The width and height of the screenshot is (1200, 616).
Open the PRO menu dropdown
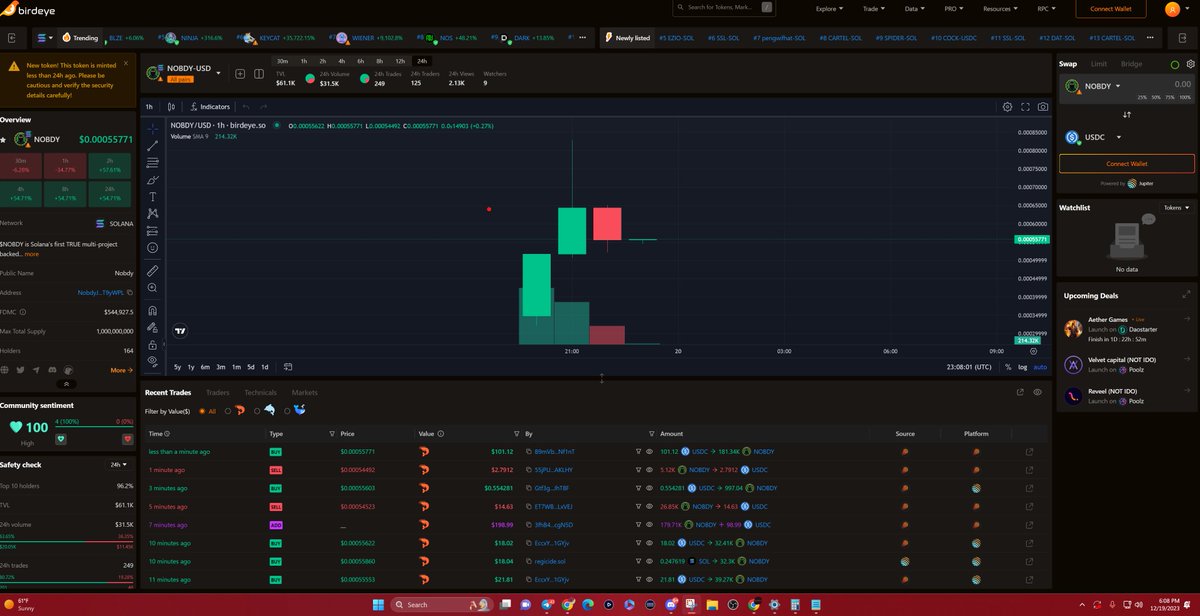coord(955,9)
